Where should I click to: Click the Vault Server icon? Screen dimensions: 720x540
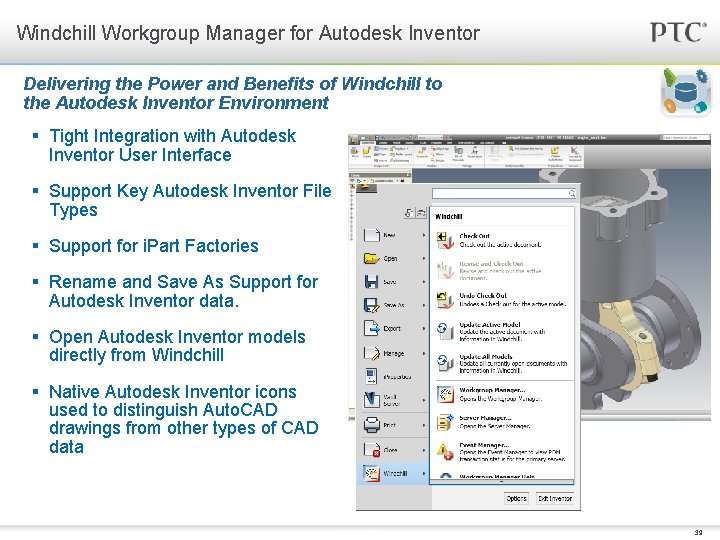tap(371, 400)
